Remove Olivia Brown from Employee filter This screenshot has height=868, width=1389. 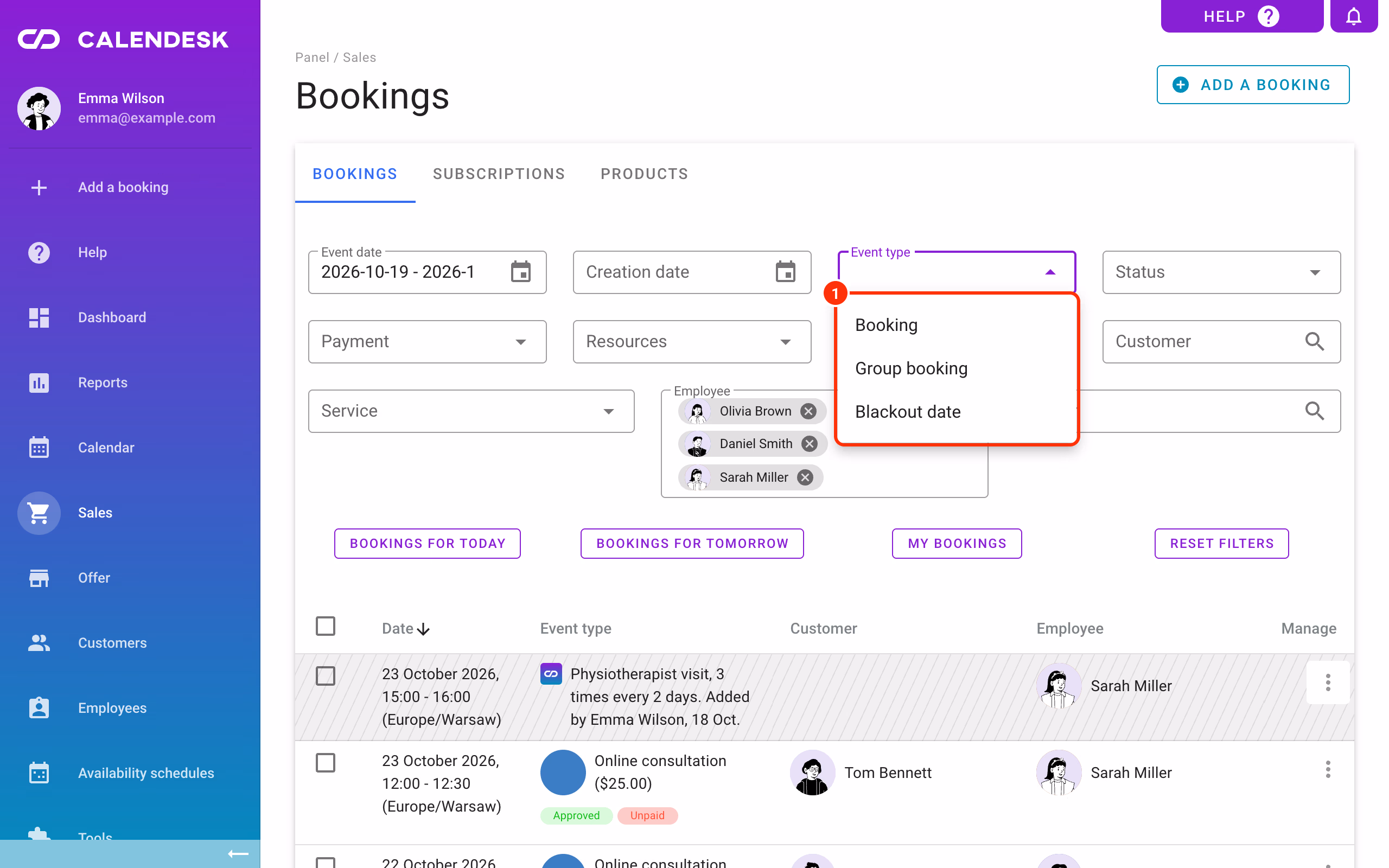(808, 411)
